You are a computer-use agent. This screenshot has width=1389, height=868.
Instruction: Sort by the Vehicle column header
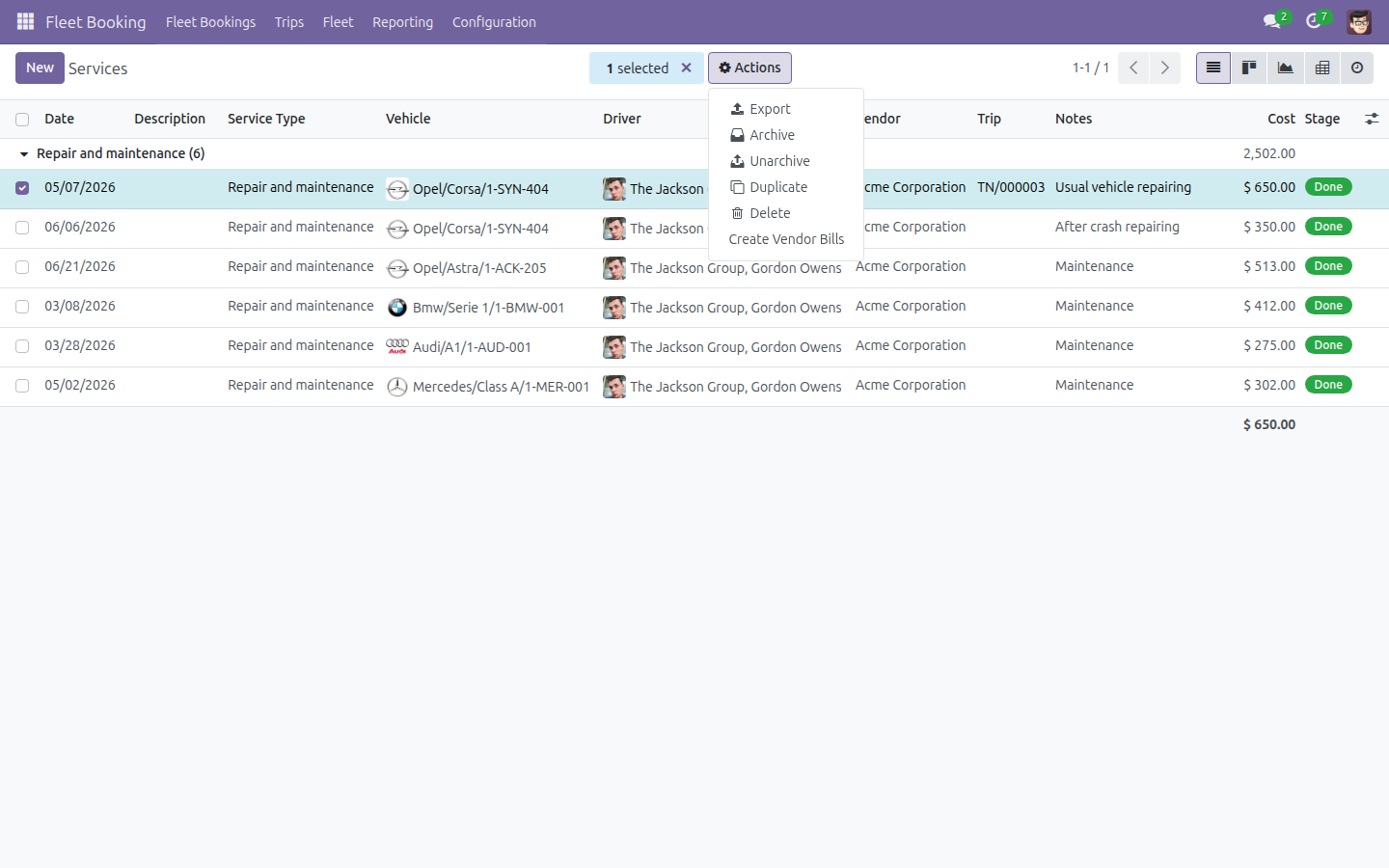[x=408, y=119]
